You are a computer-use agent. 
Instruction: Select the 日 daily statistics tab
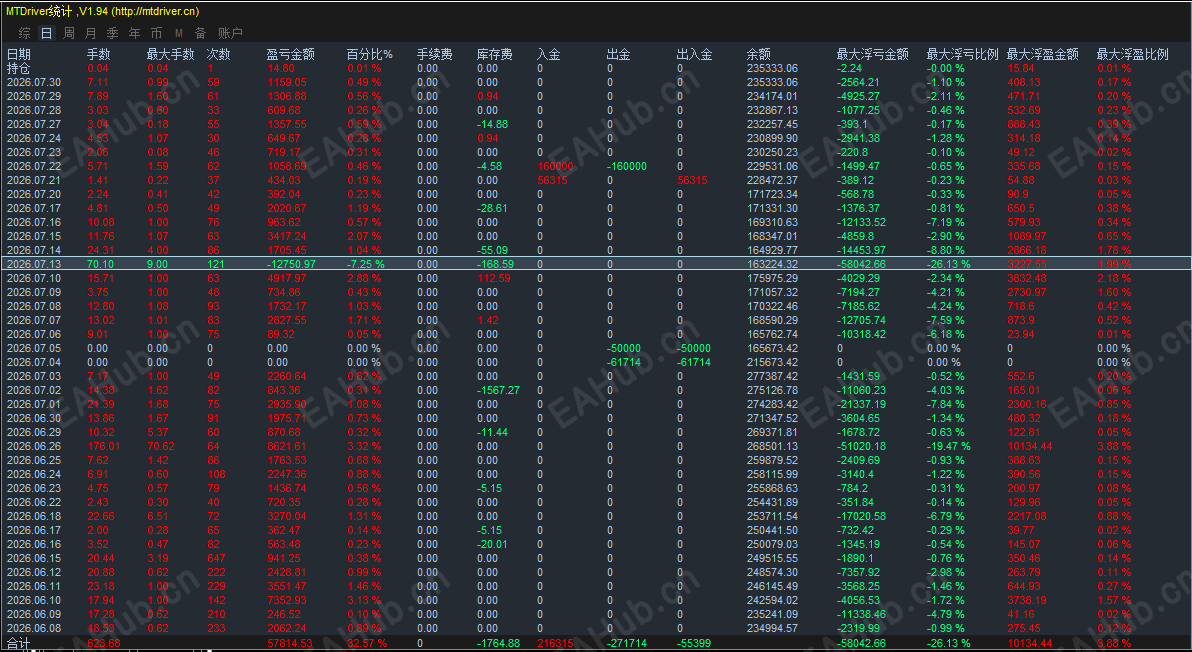click(47, 33)
